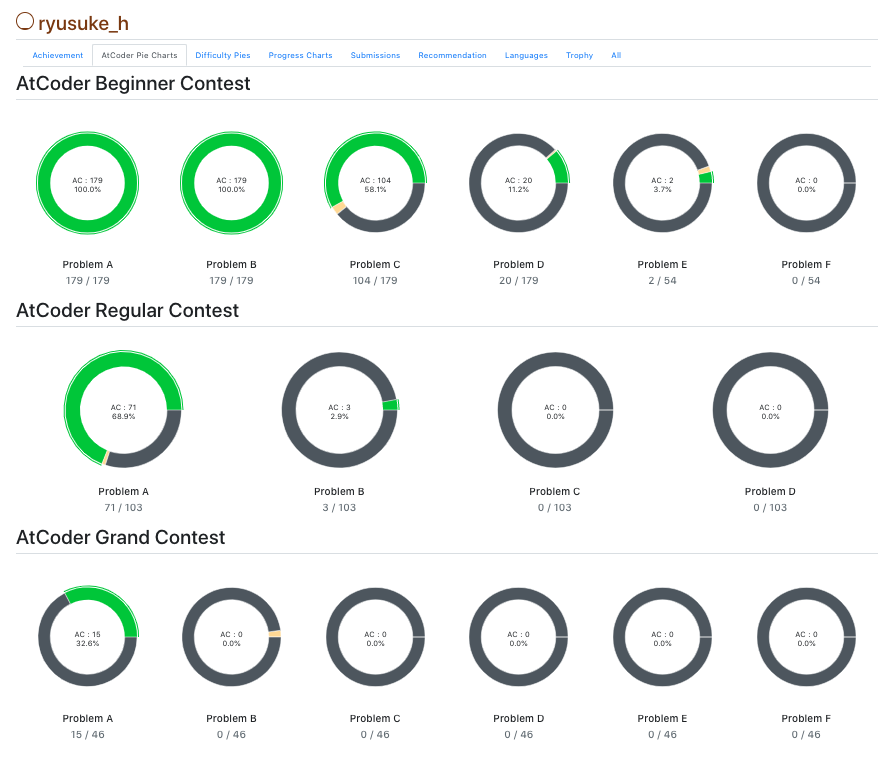Click the Problem E label under Beginner Contest
Viewport: 882px width, 780px height.
pyautogui.click(x=662, y=264)
